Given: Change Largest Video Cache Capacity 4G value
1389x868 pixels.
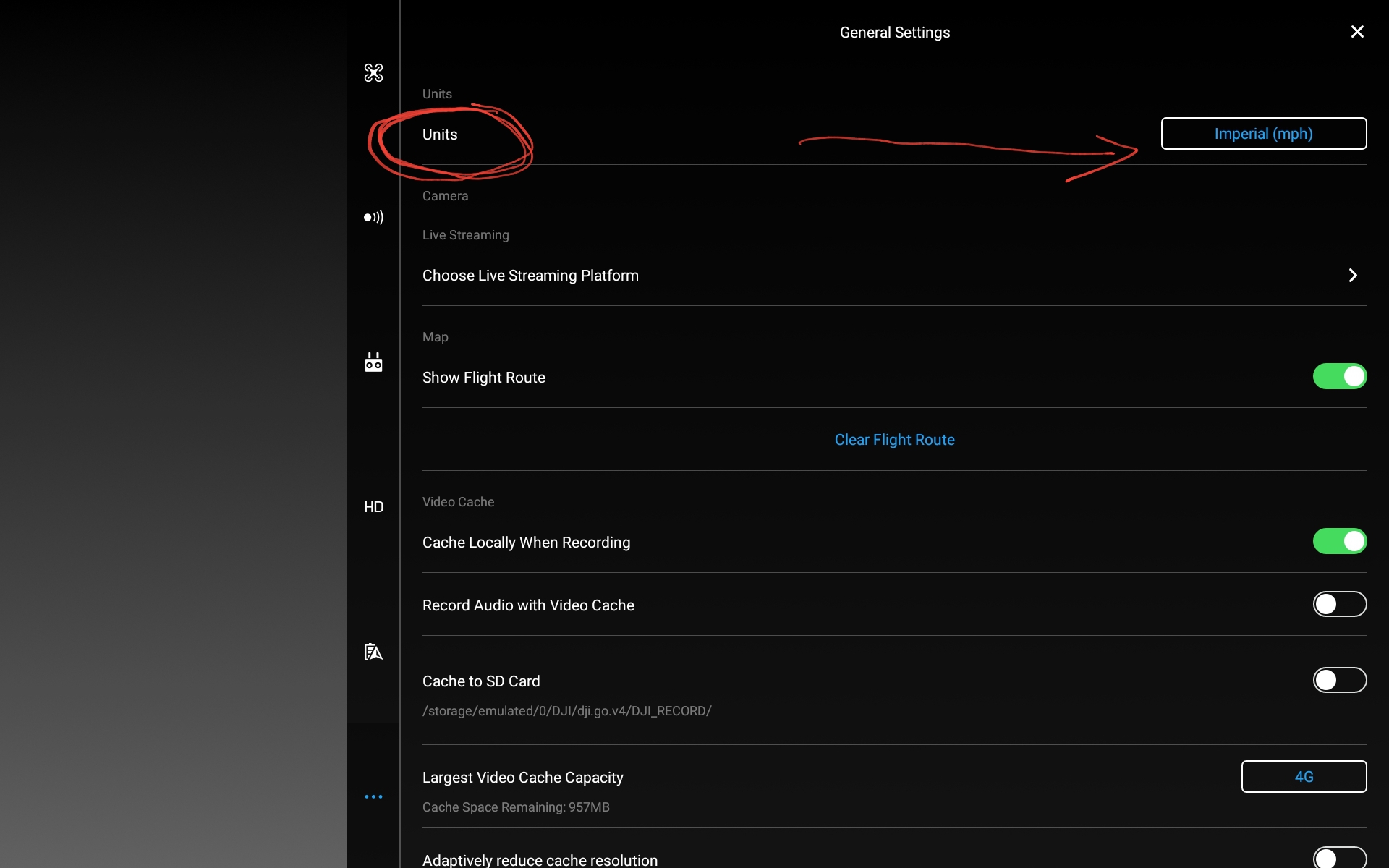Looking at the screenshot, I should click(x=1304, y=777).
